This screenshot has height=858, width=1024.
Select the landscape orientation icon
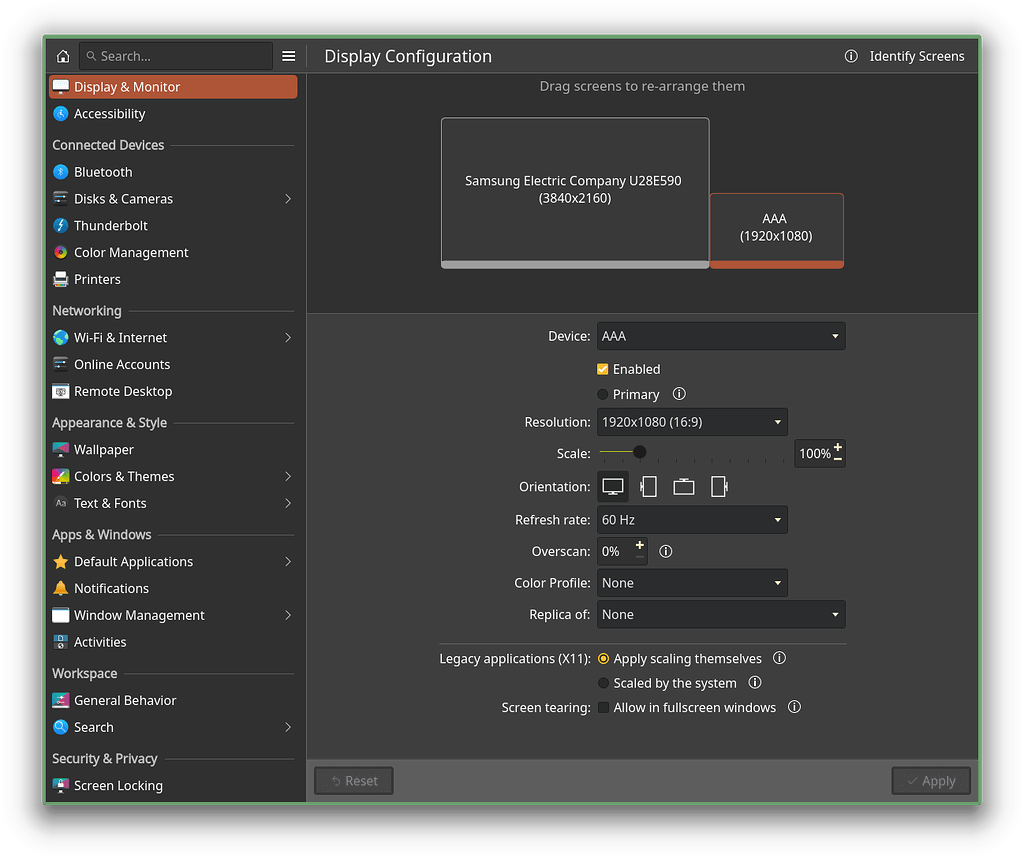point(613,487)
